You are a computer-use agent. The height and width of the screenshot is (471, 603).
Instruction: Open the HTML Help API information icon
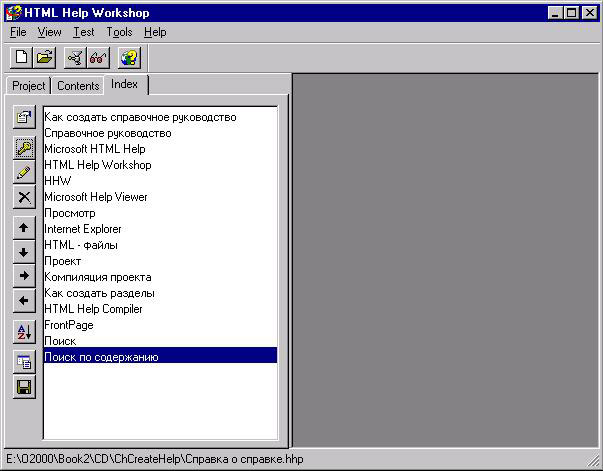tap(129, 58)
